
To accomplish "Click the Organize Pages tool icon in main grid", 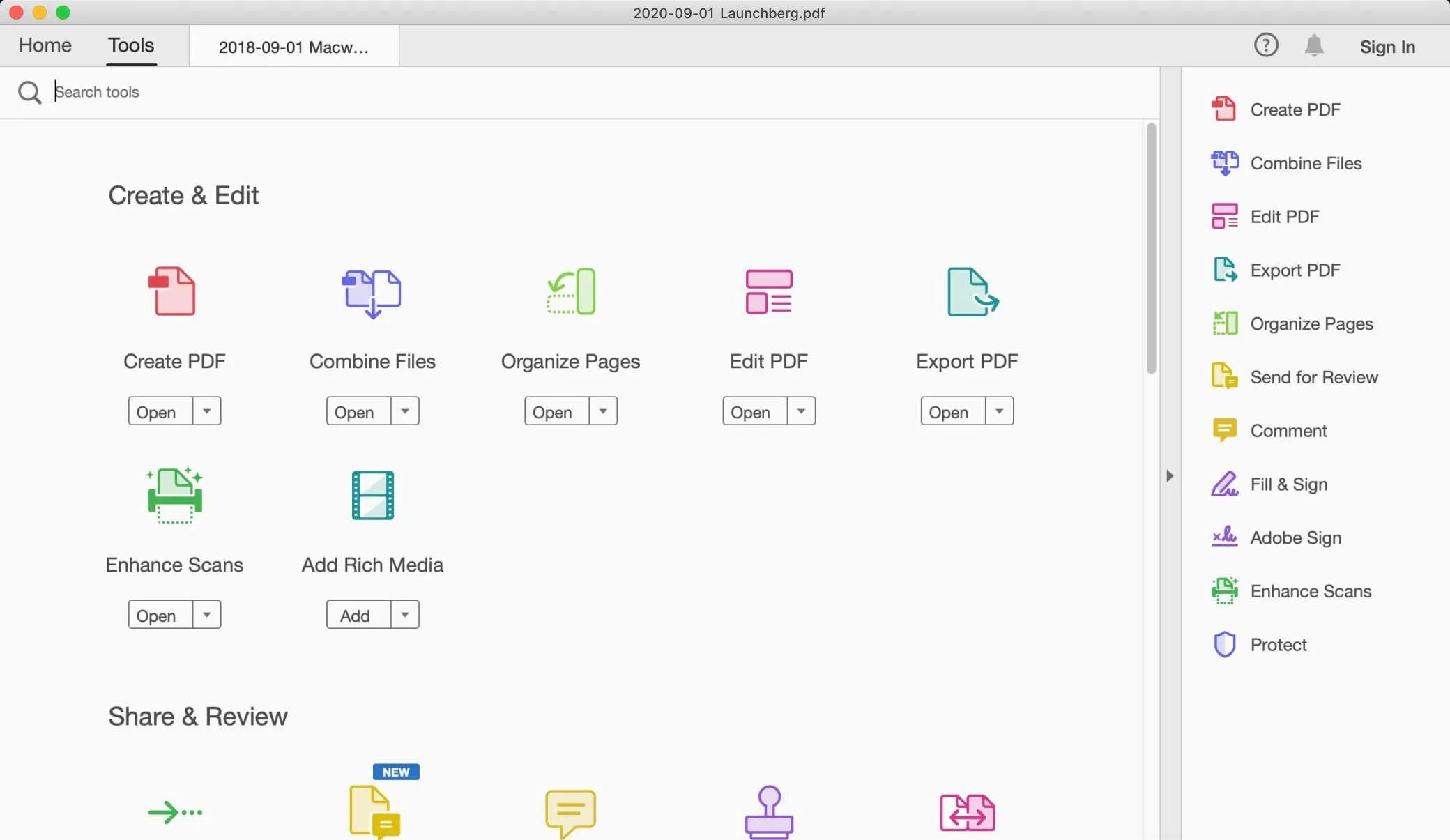I will click(x=570, y=291).
